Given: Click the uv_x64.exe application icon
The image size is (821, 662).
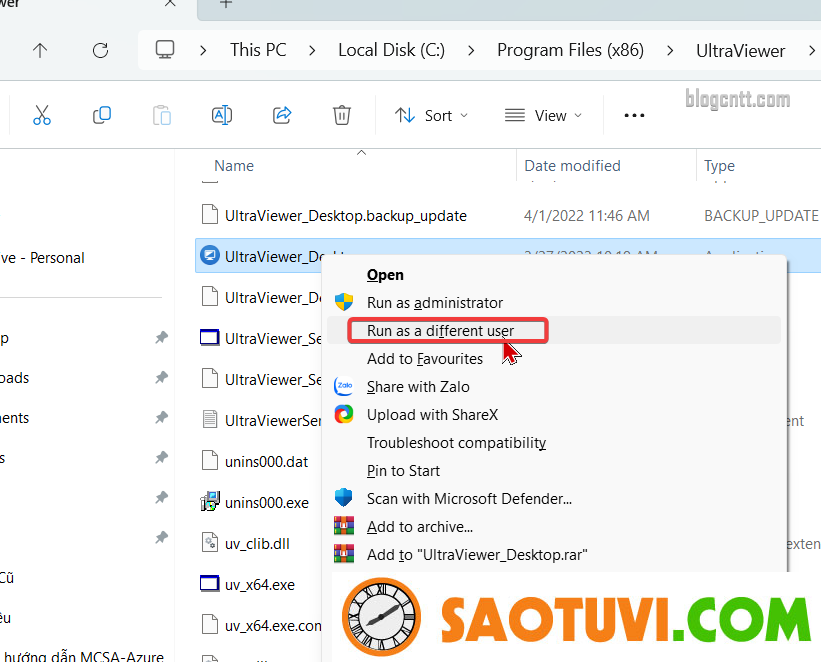Looking at the screenshot, I should 210,583.
